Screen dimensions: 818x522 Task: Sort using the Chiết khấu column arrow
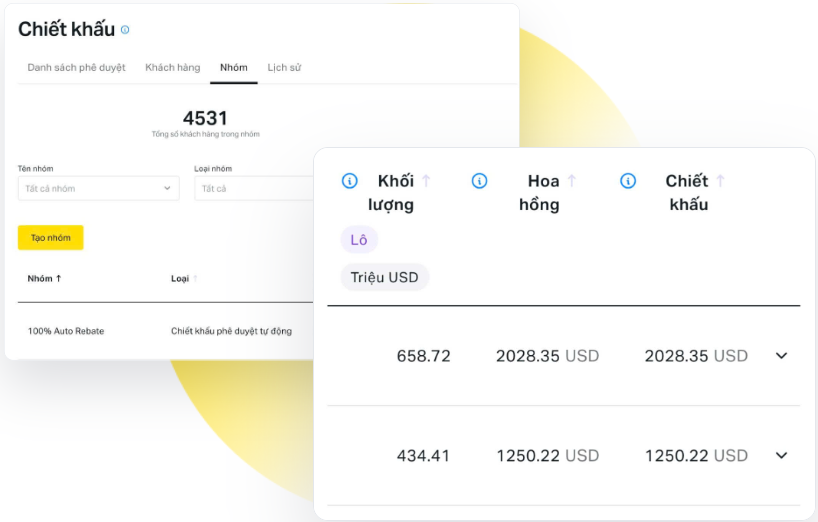click(x=720, y=181)
